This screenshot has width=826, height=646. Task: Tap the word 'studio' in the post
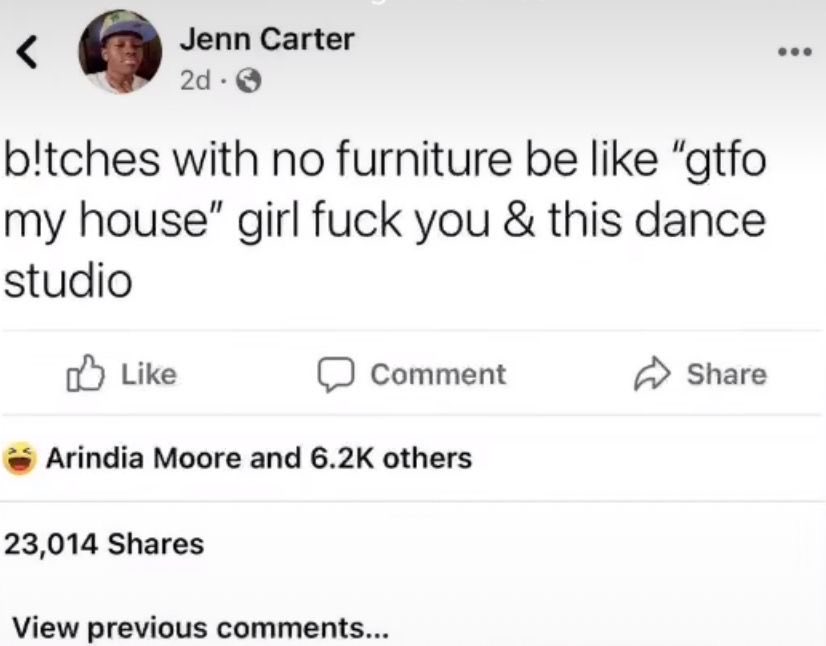[x=68, y=279]
